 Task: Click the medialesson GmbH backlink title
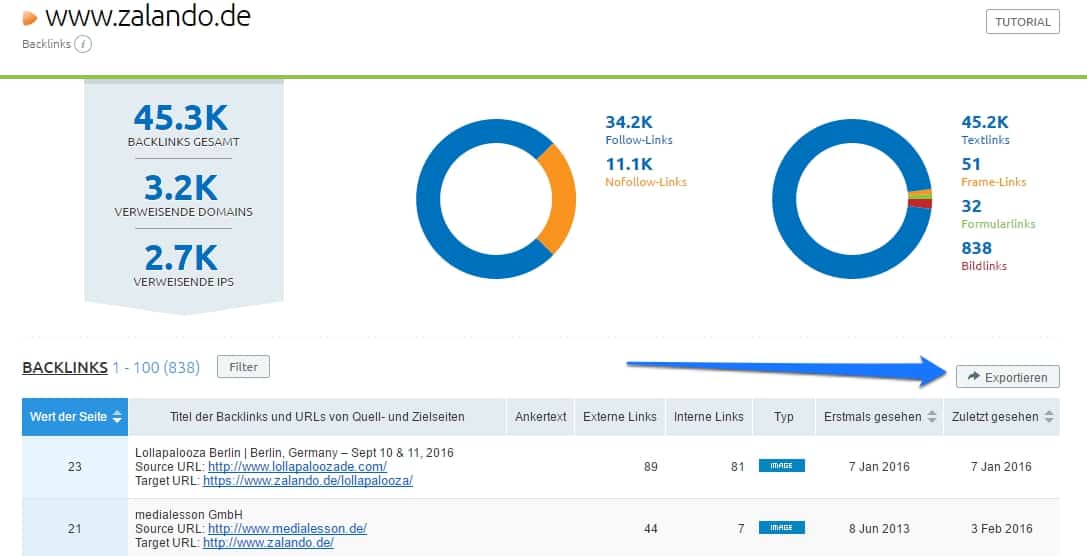(x=189, y=514)
